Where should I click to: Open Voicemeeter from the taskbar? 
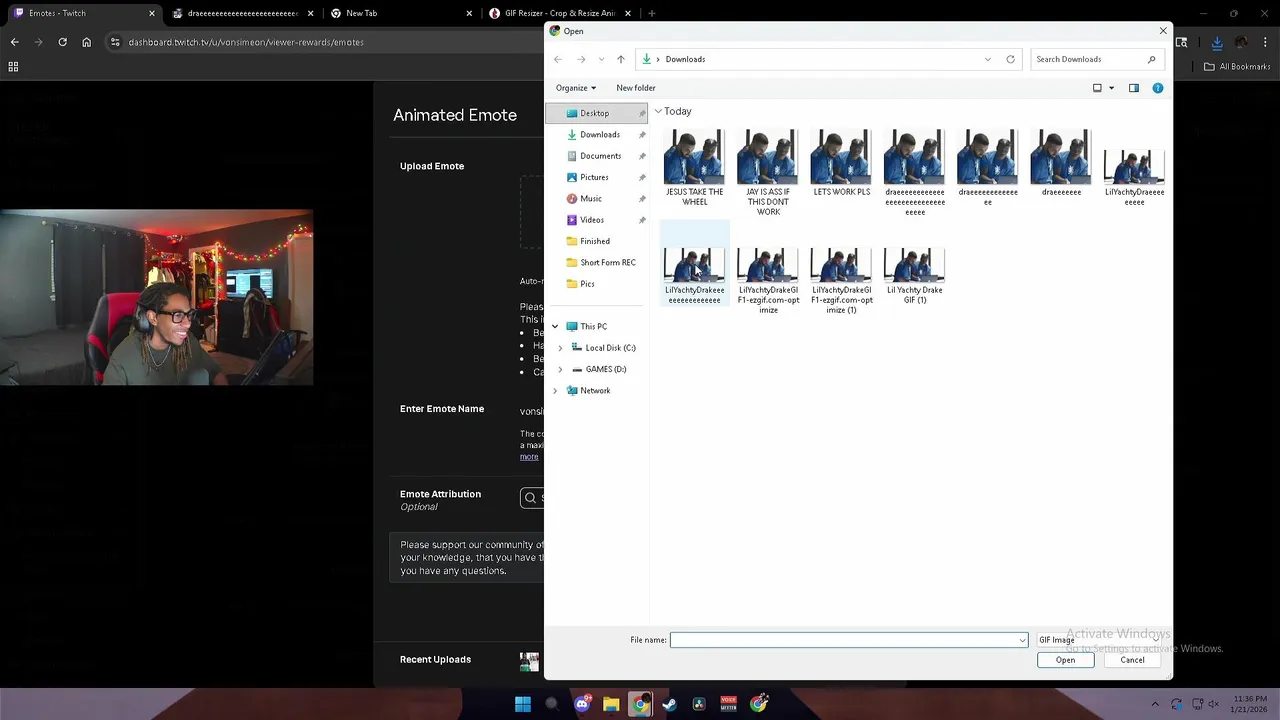tap(729, 704)
